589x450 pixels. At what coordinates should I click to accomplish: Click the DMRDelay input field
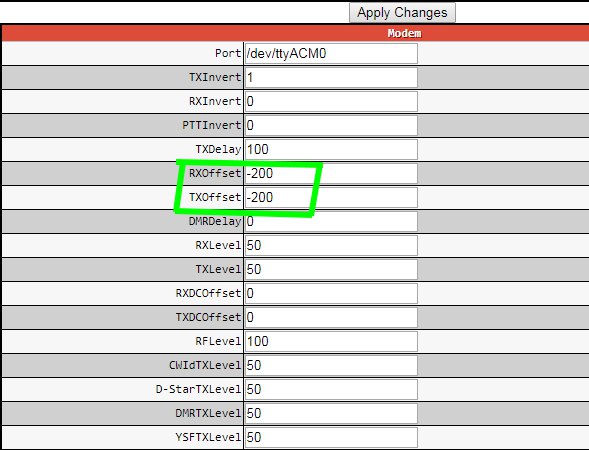[331, 222]
